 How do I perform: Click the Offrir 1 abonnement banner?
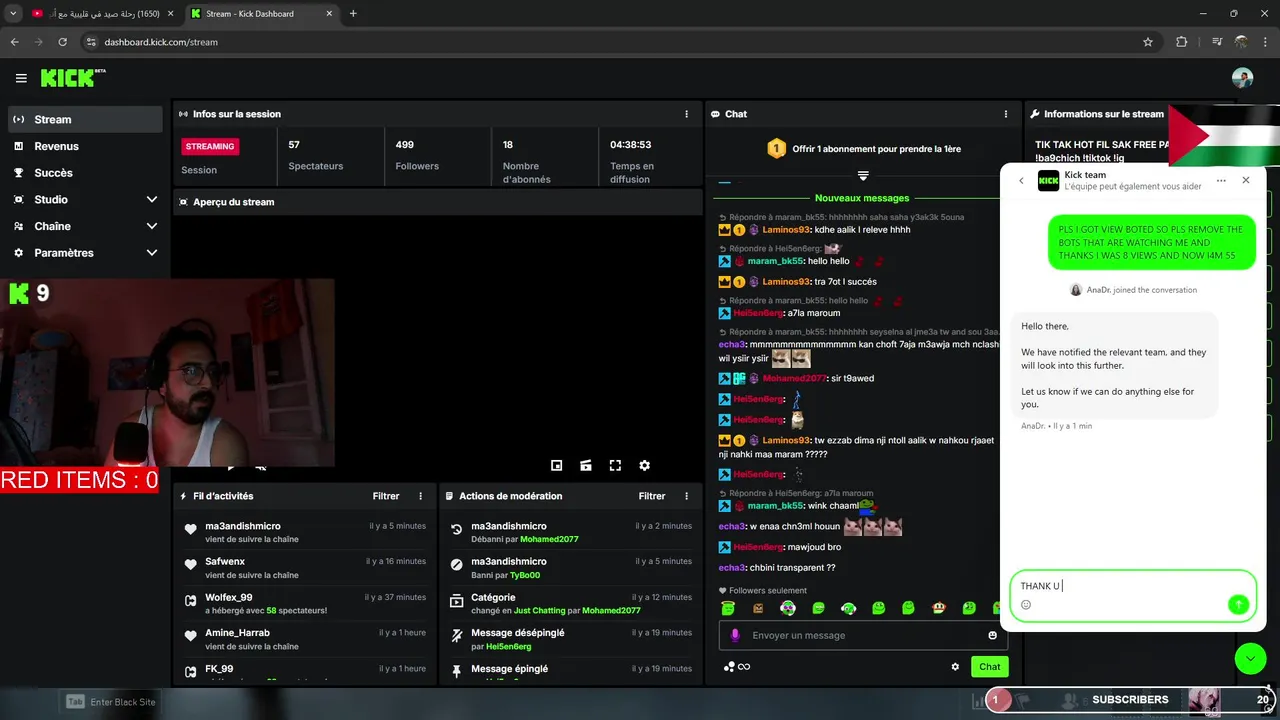click(864, 149)
